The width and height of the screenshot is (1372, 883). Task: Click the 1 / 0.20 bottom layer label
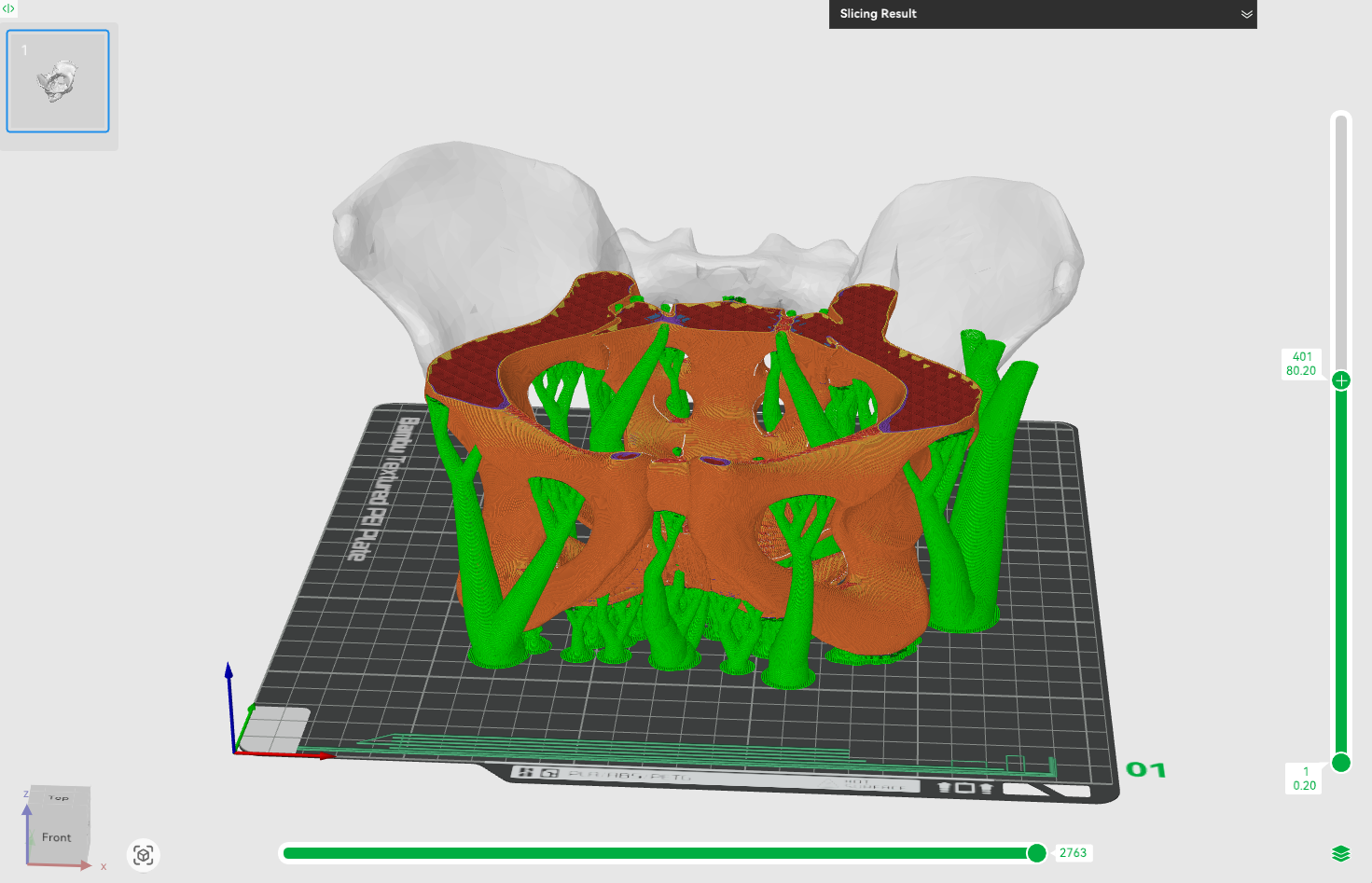tap(1305, 779)
